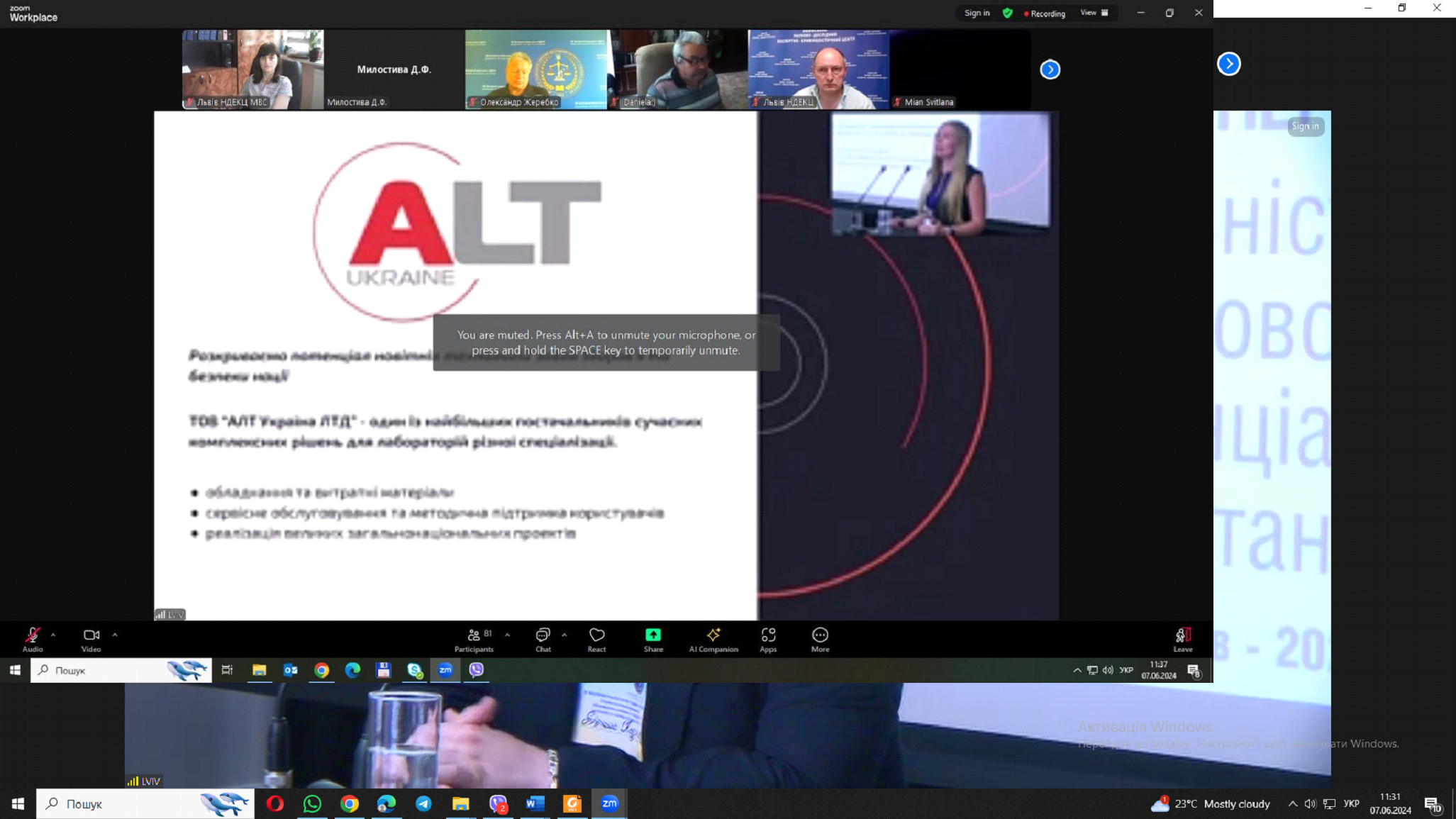Open Skype in the shared-screen taskbar
1456x819 pixels.
click(x=415, y=670)
